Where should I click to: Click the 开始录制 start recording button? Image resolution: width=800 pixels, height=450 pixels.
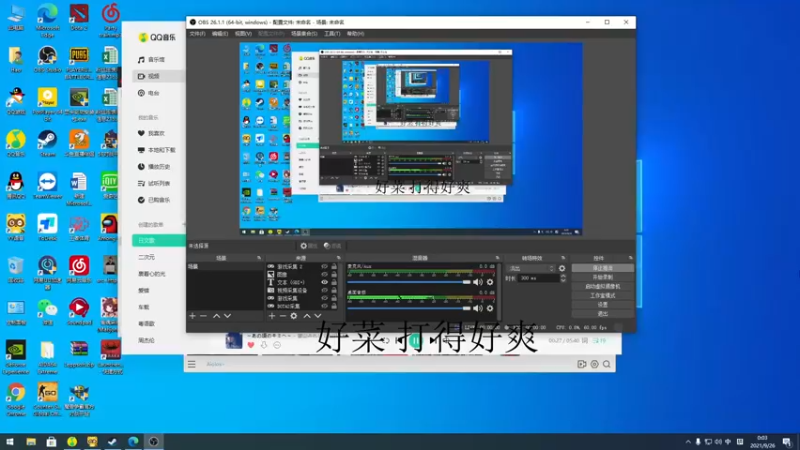[x=603, y=277]
